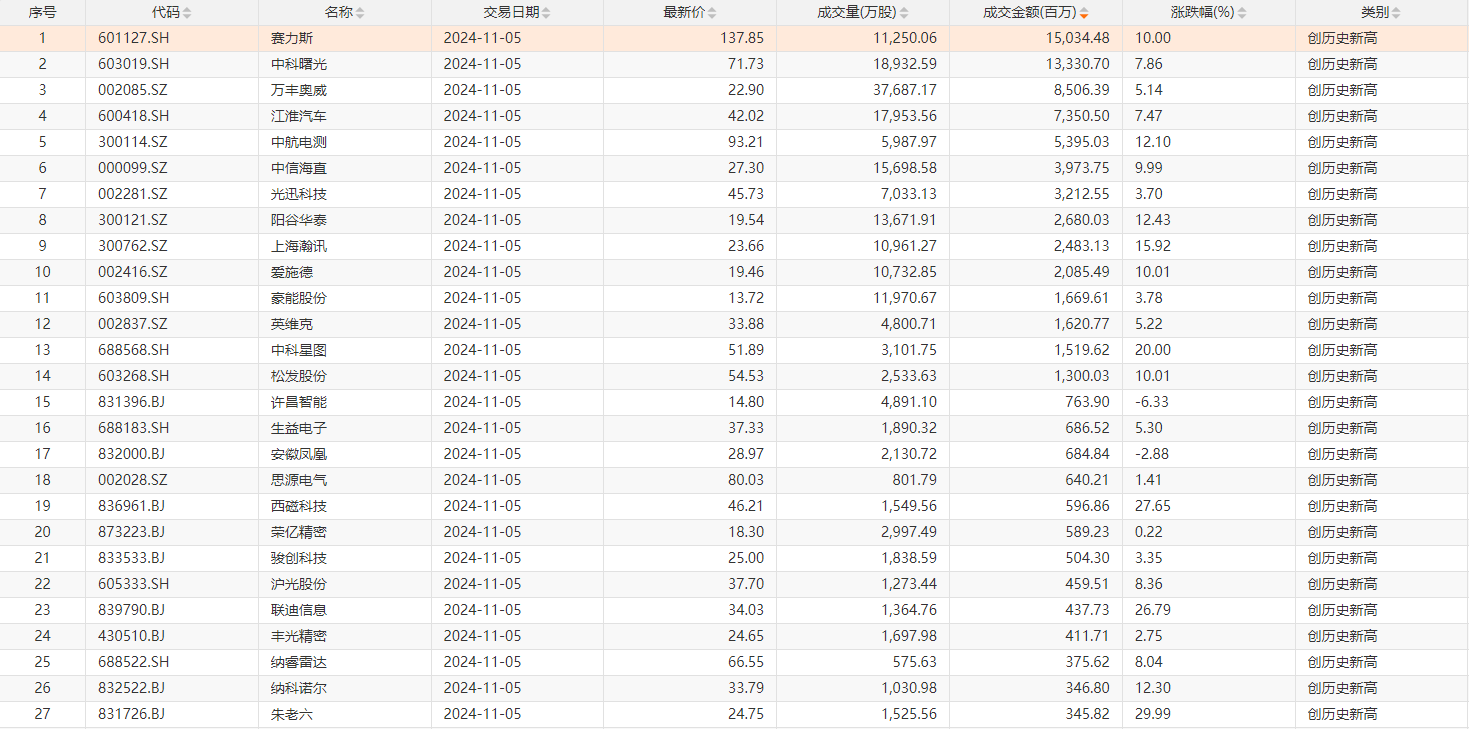This screenshot has width=1469, height=729.
Task: Choose the stock 万丰奥威
Action: click(x=299, y=90)
